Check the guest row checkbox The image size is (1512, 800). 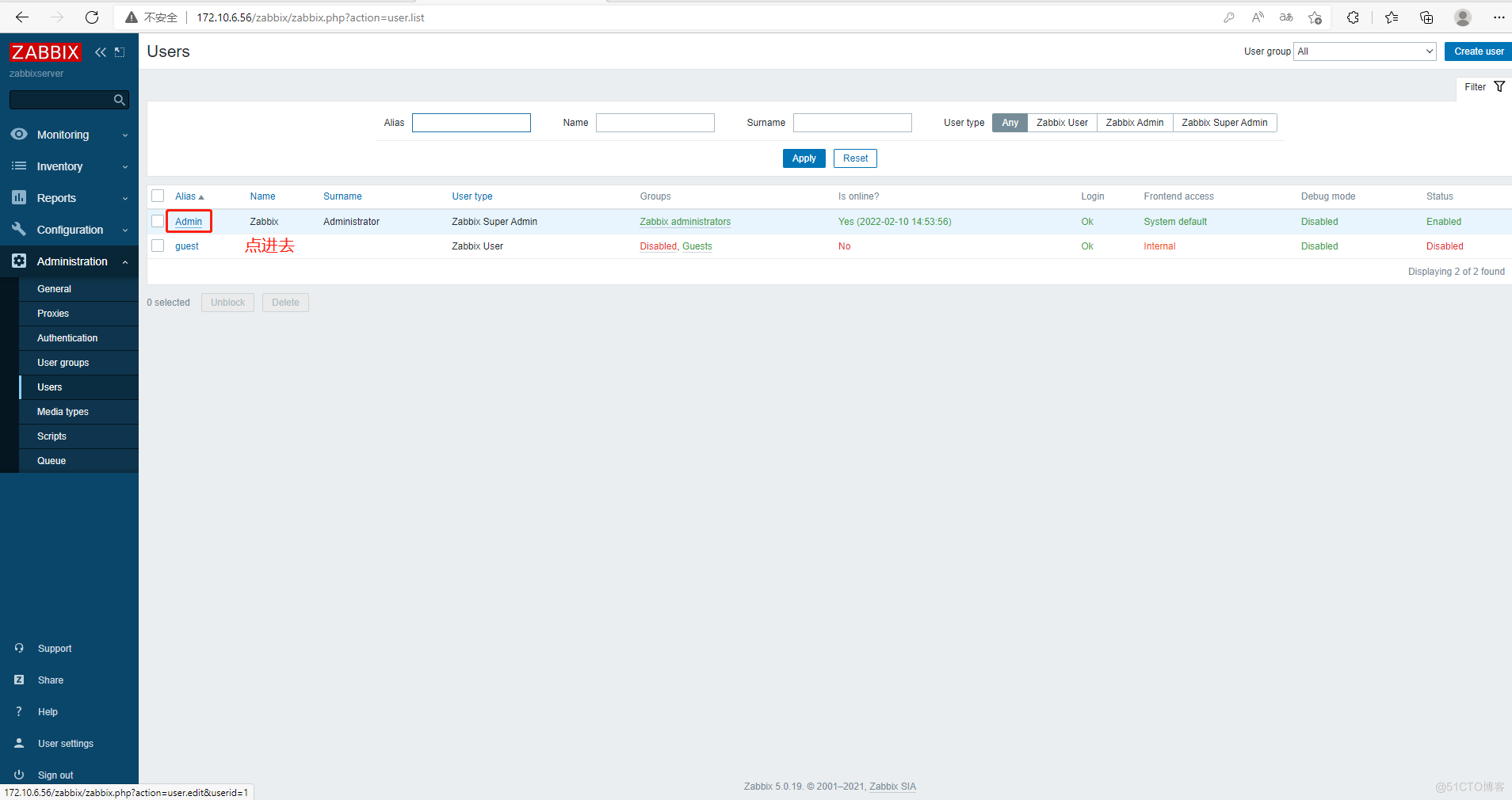pyautogui.click(x=158, y=246)
